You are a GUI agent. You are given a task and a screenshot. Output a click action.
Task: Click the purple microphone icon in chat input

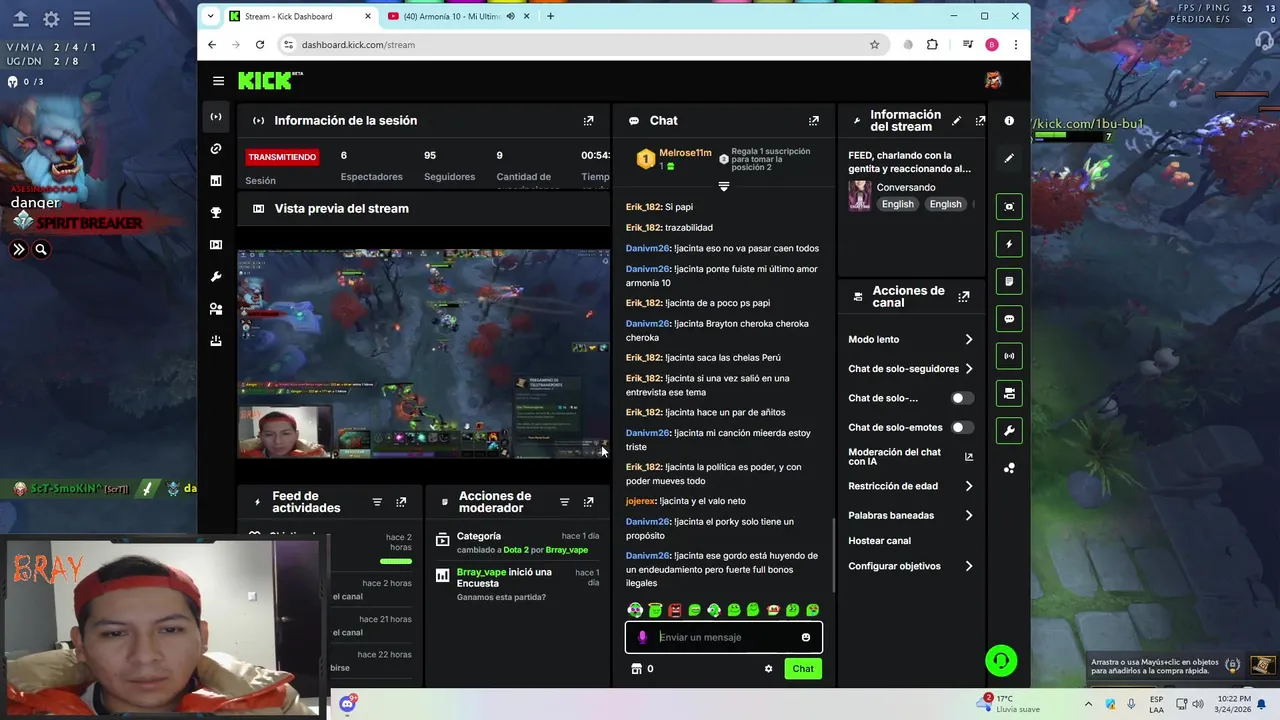(642, 637)
